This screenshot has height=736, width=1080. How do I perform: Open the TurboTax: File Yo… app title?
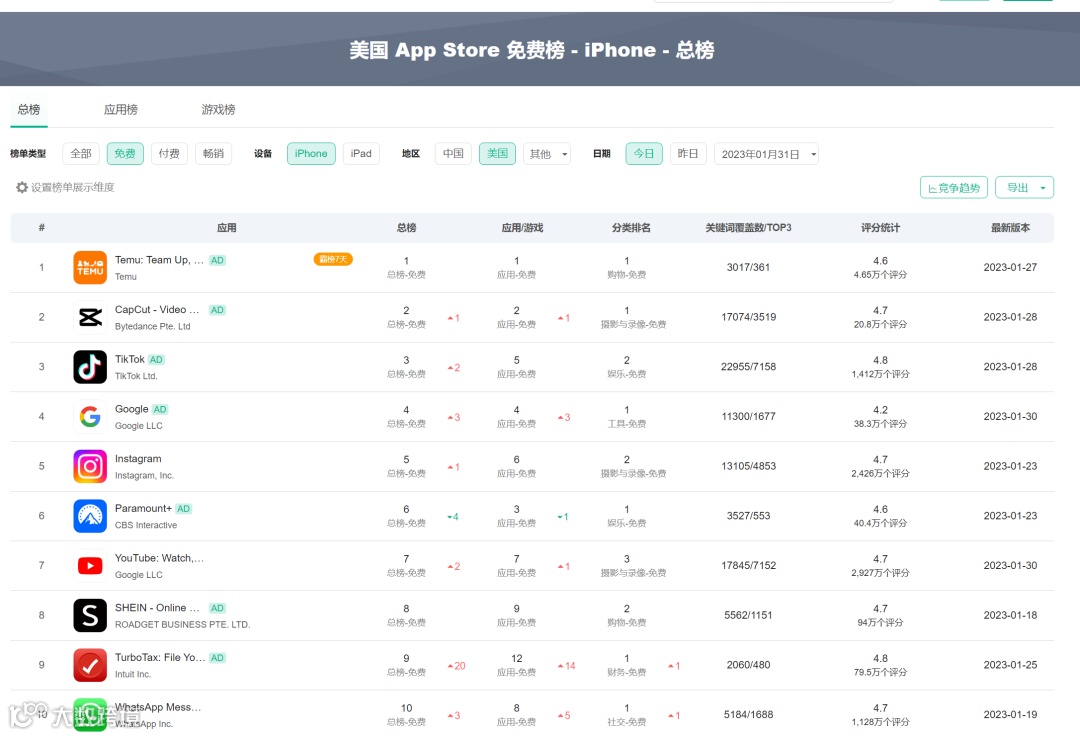160,658
